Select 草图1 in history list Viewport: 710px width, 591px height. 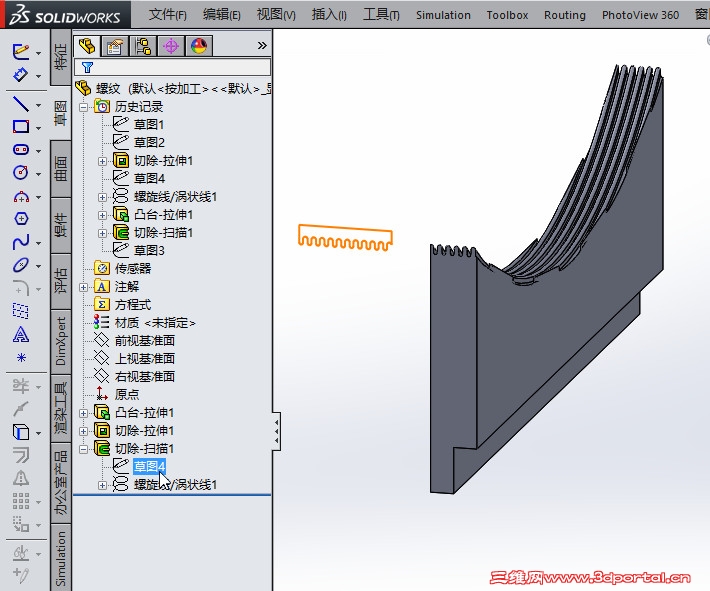148,125
